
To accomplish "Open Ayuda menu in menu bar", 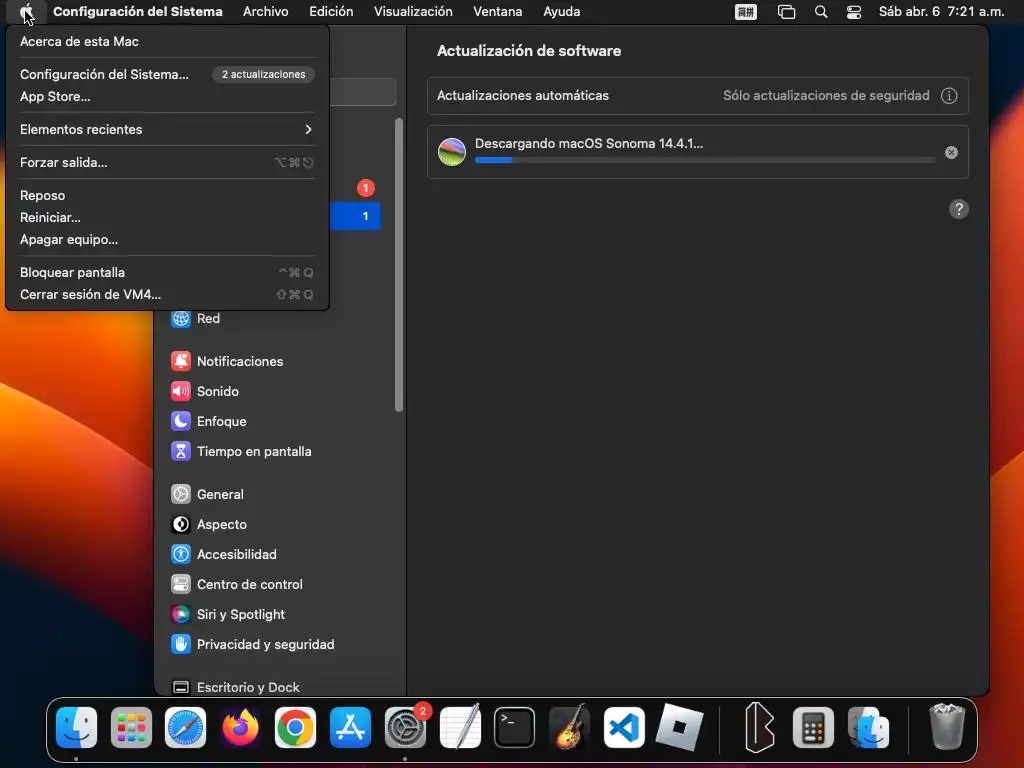I will pos(562,12).
